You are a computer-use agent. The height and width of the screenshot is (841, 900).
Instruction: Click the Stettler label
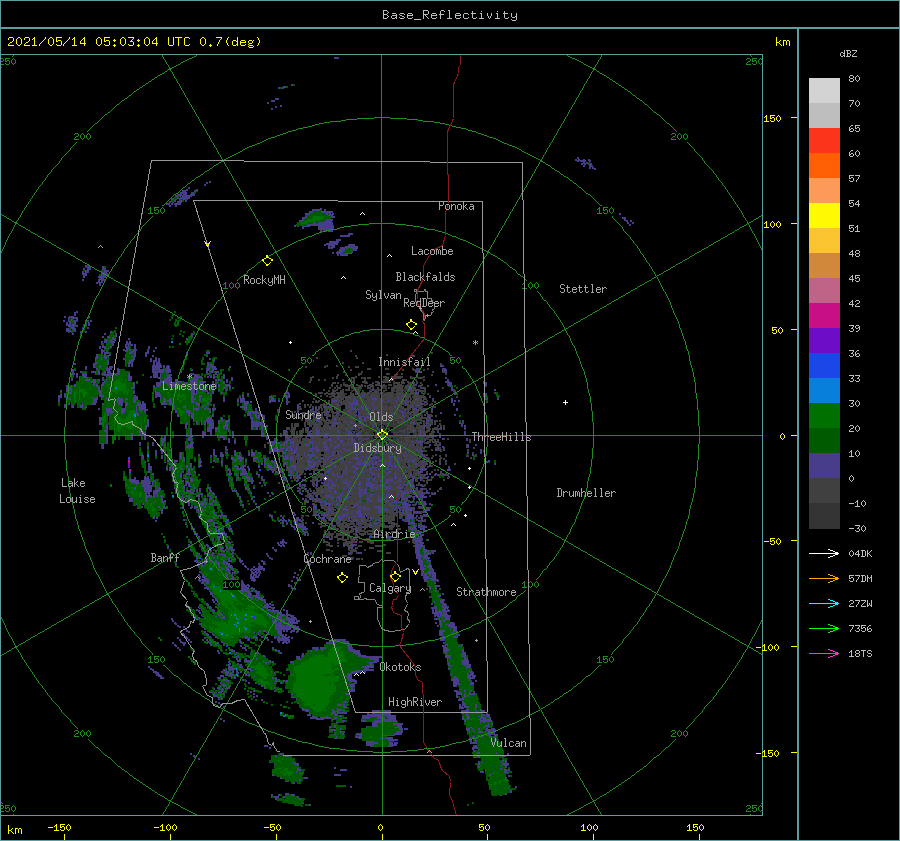click(583, 289)
